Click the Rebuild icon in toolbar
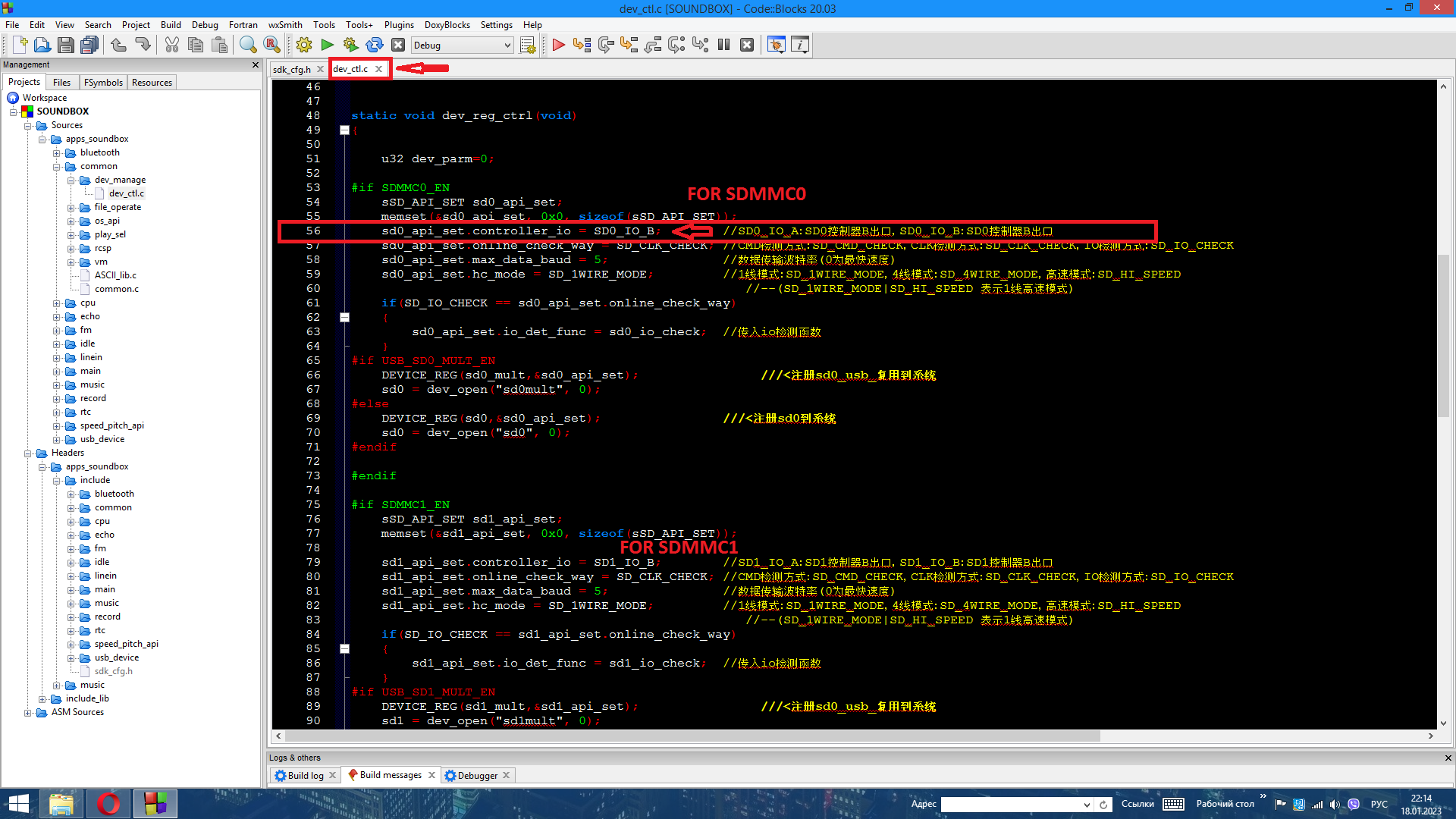 375,45
